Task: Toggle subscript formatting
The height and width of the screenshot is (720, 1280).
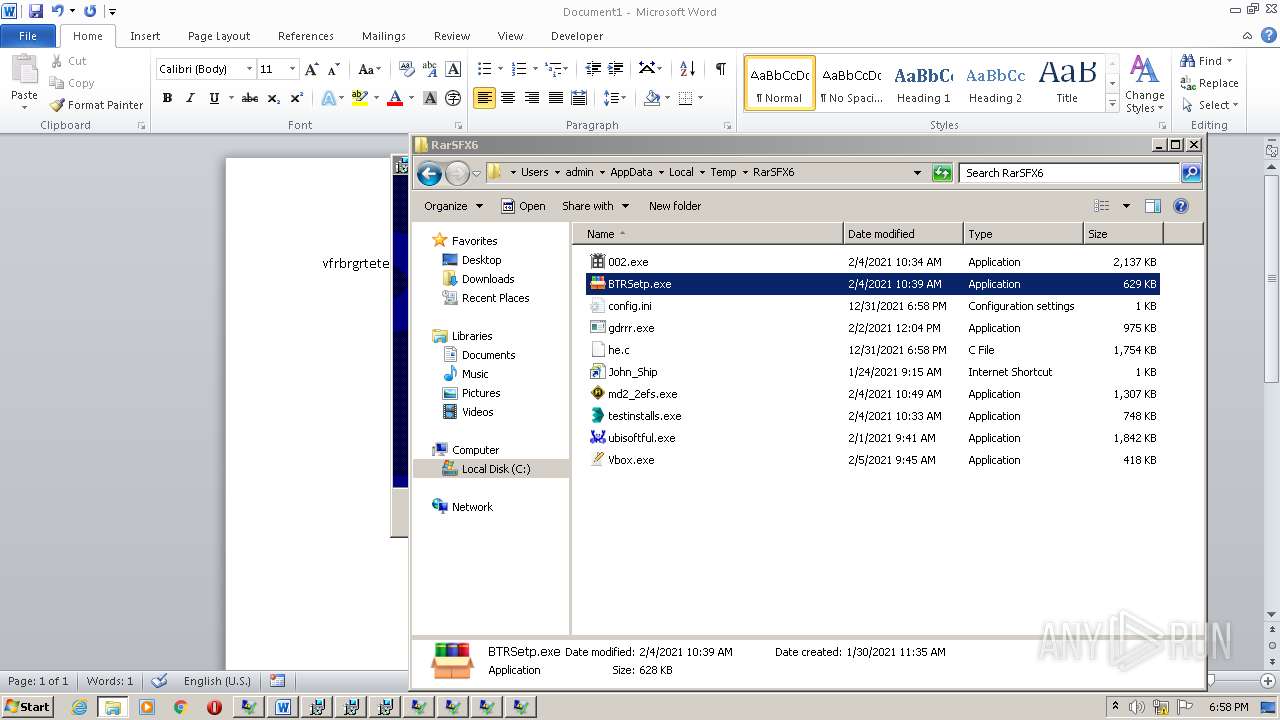Action: tap(274, 98)
